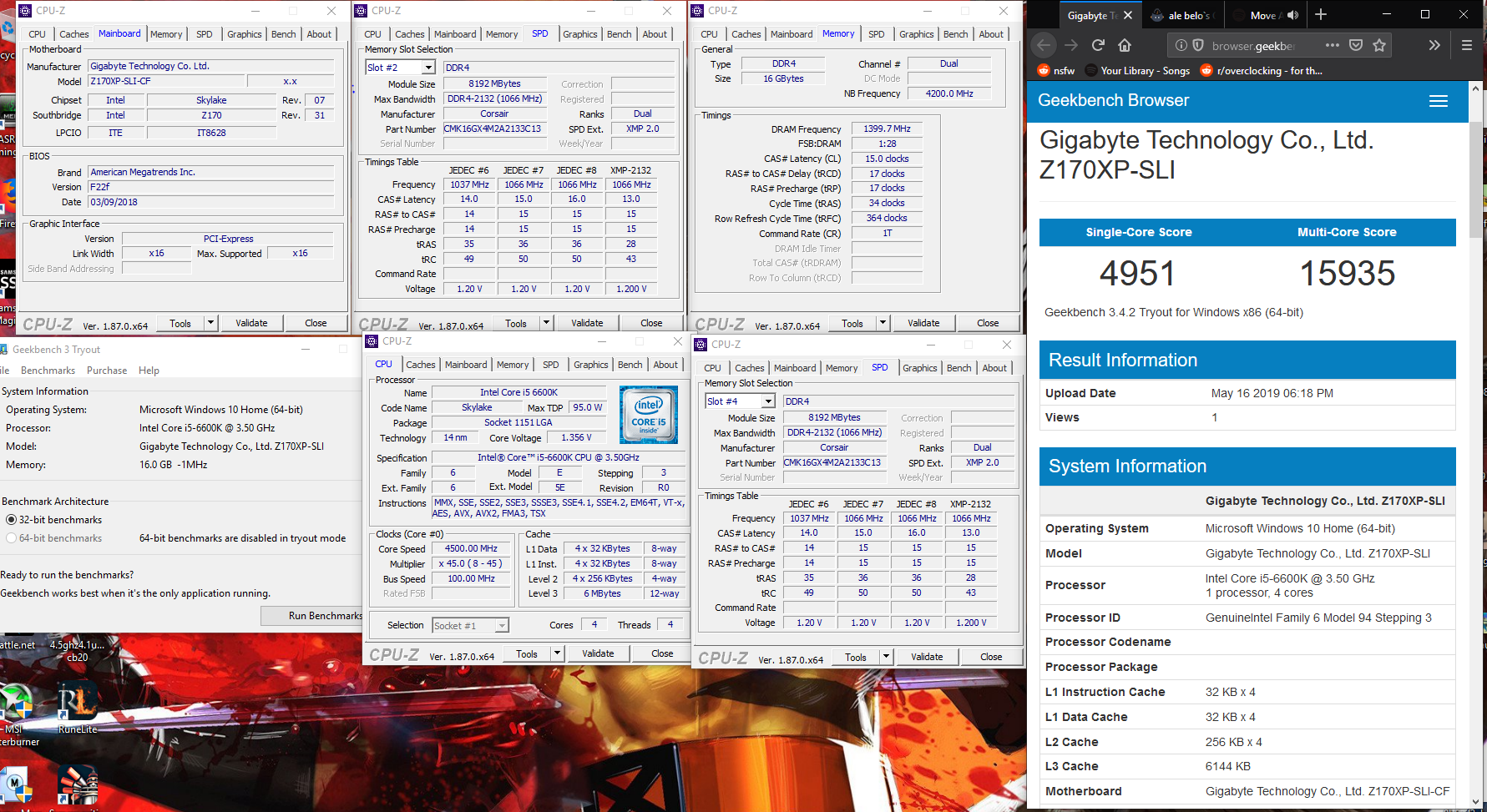Screen dimensions: 1487x812
Task: Click the Geekbench Browser header title
Action: coord(1113,101)
